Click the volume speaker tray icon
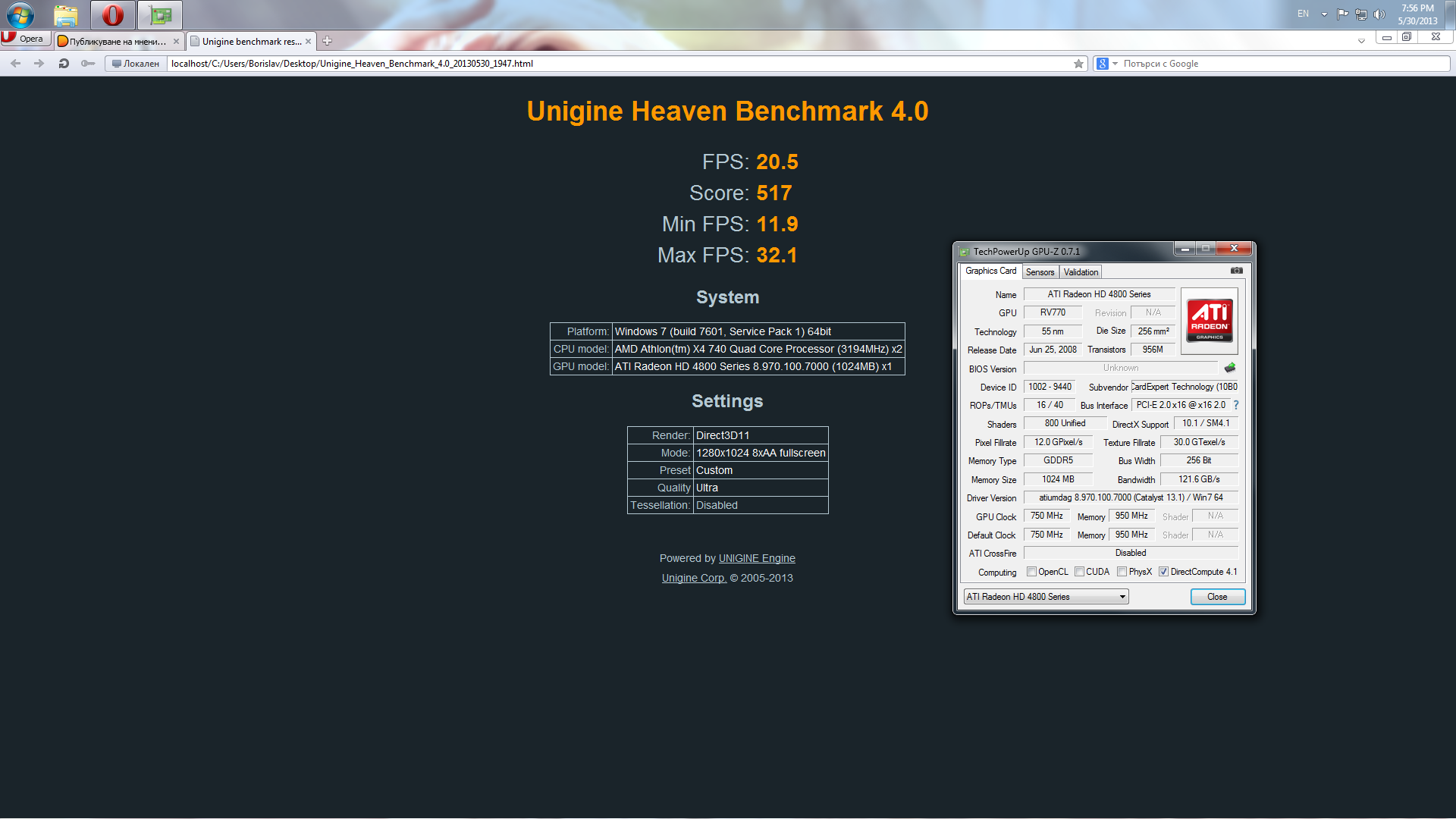Viewport: 1456px width, 819px height. tap(1379, 14)
